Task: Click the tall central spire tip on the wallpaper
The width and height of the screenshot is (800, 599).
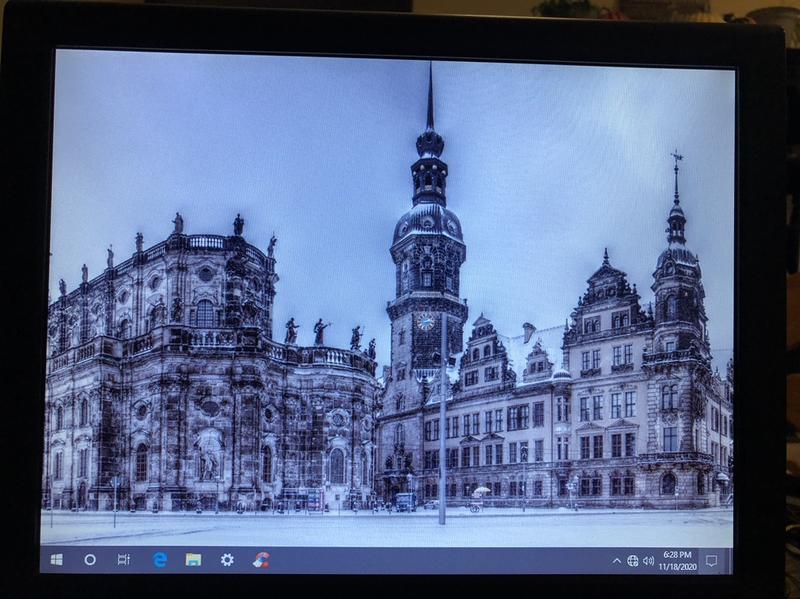Action: 430,75
